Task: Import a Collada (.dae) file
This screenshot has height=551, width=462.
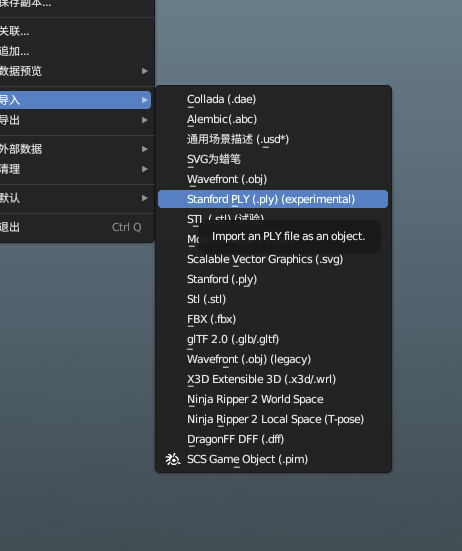Action: coord(273,99)
